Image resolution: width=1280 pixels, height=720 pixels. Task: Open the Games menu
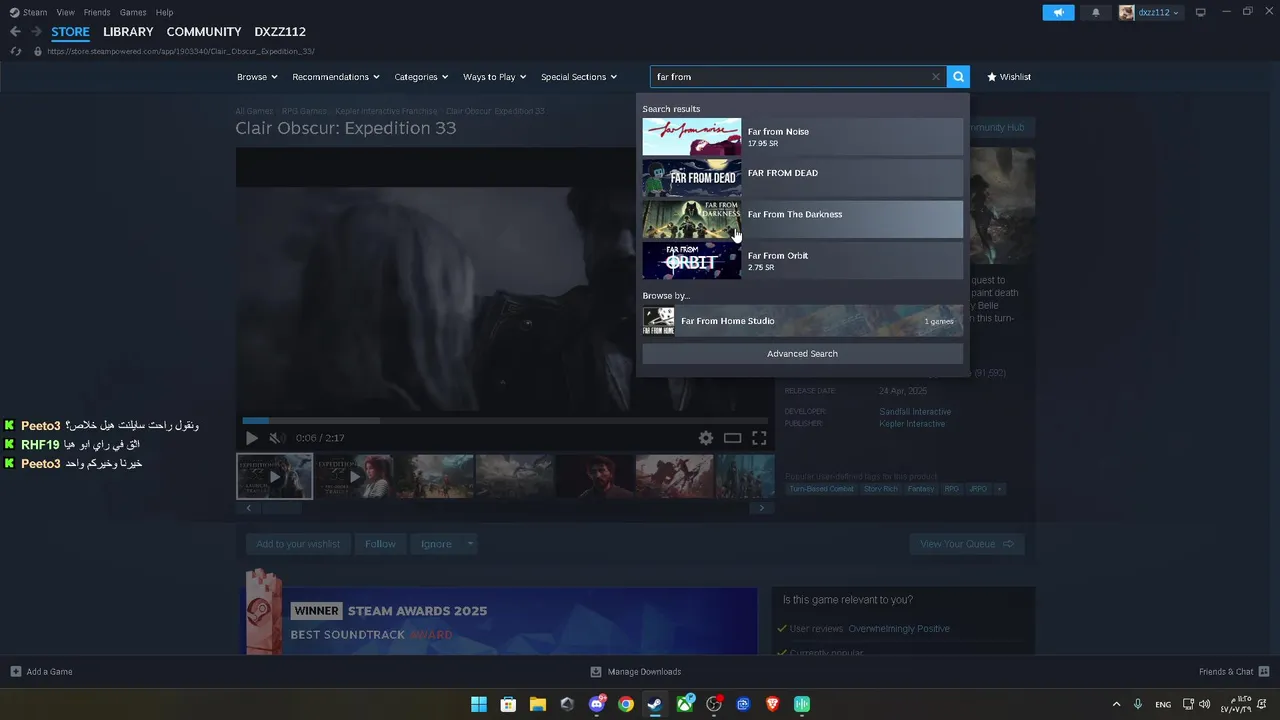point(133,12)
